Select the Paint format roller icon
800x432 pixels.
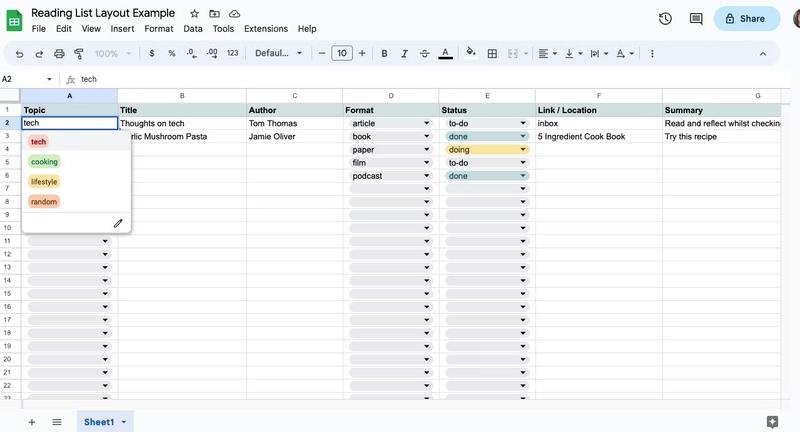point(79,54)
